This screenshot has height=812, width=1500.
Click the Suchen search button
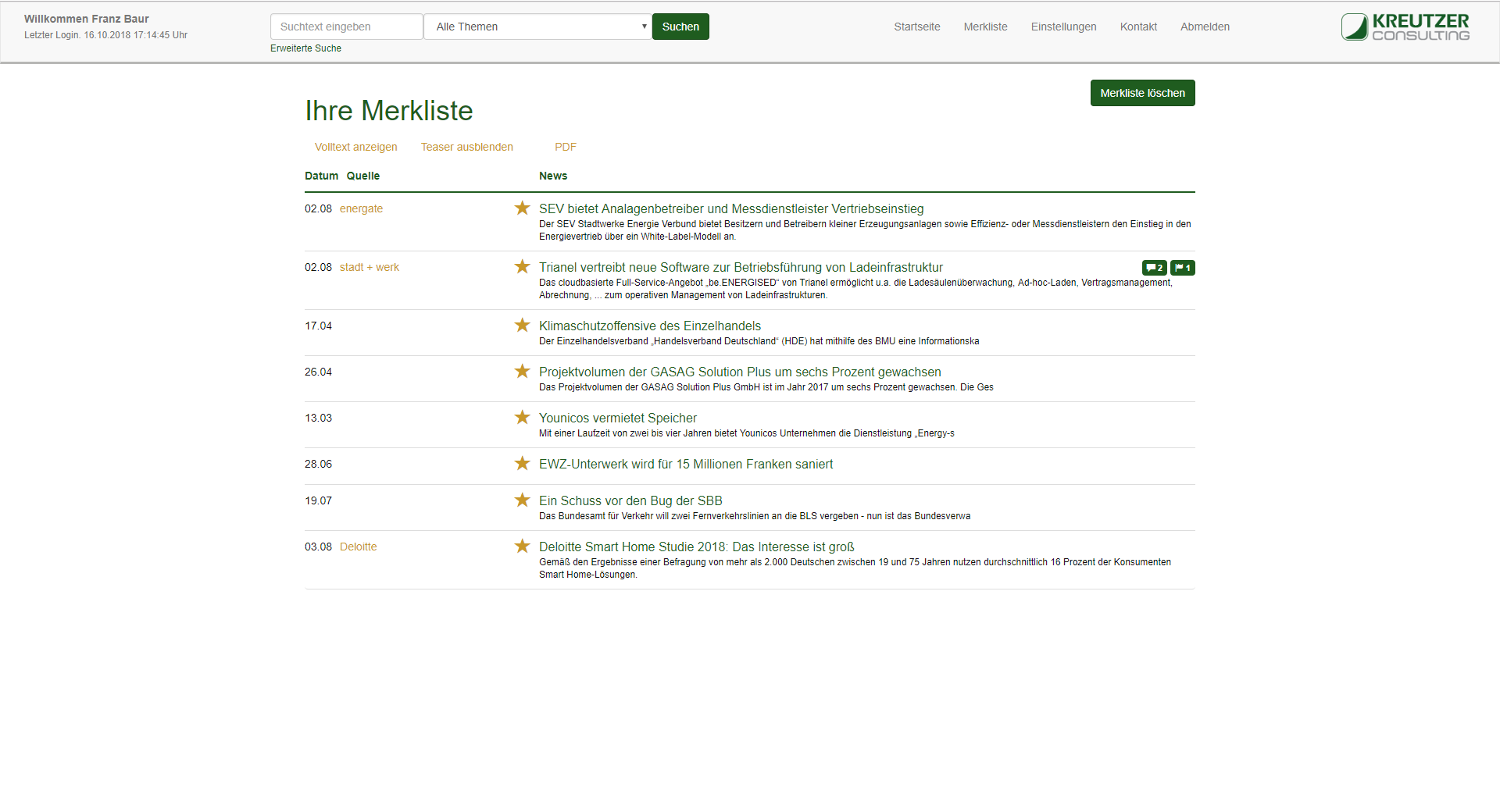click(680, 27)
